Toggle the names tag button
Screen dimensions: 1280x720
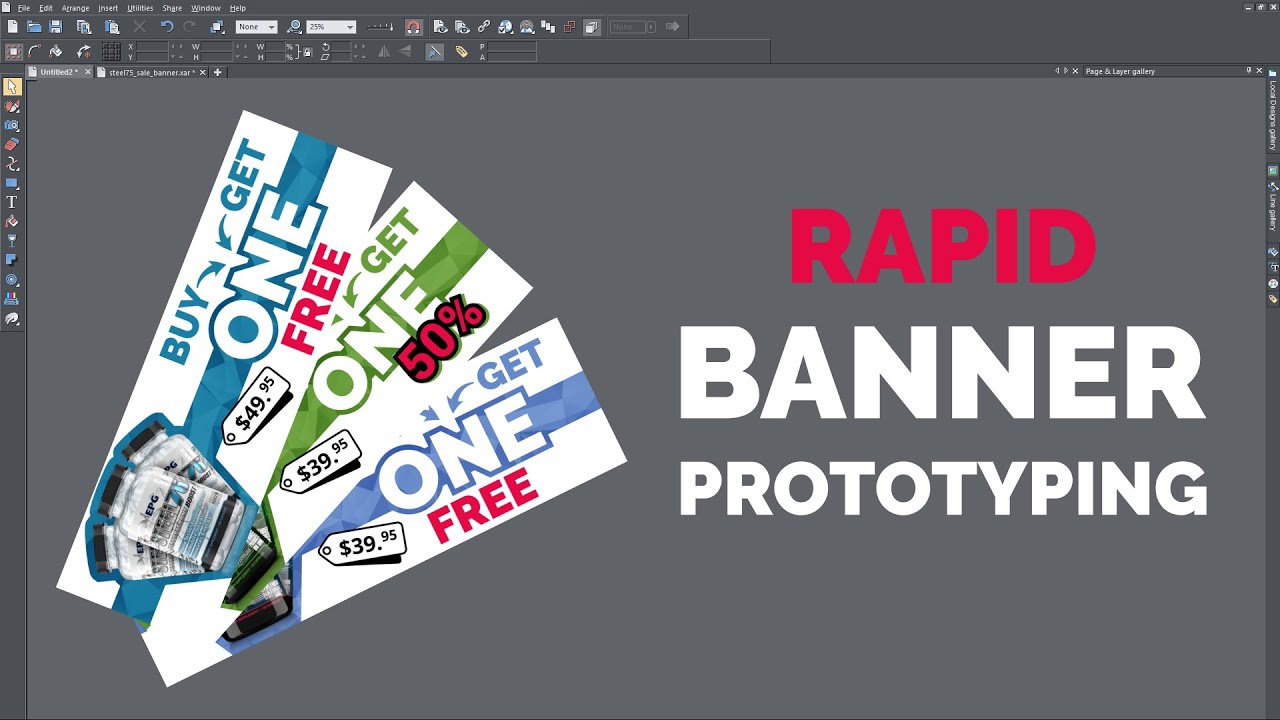click(x=461, y=52)
